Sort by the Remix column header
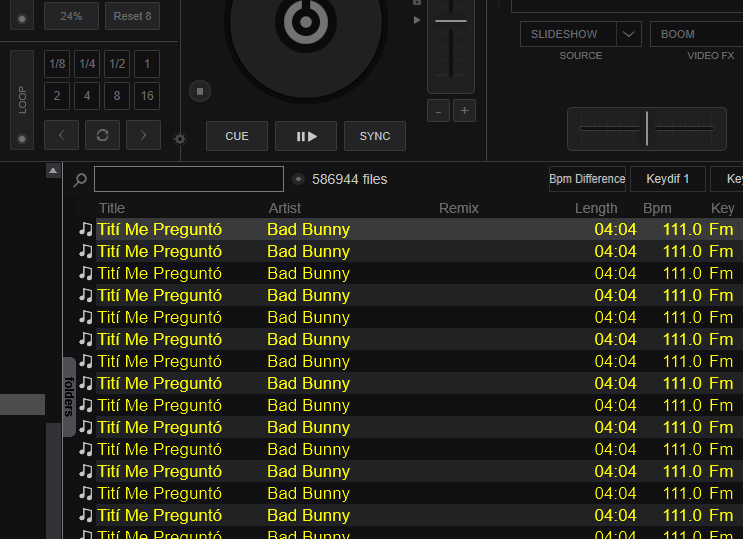The image size is (743, 539). pos(459,208)
